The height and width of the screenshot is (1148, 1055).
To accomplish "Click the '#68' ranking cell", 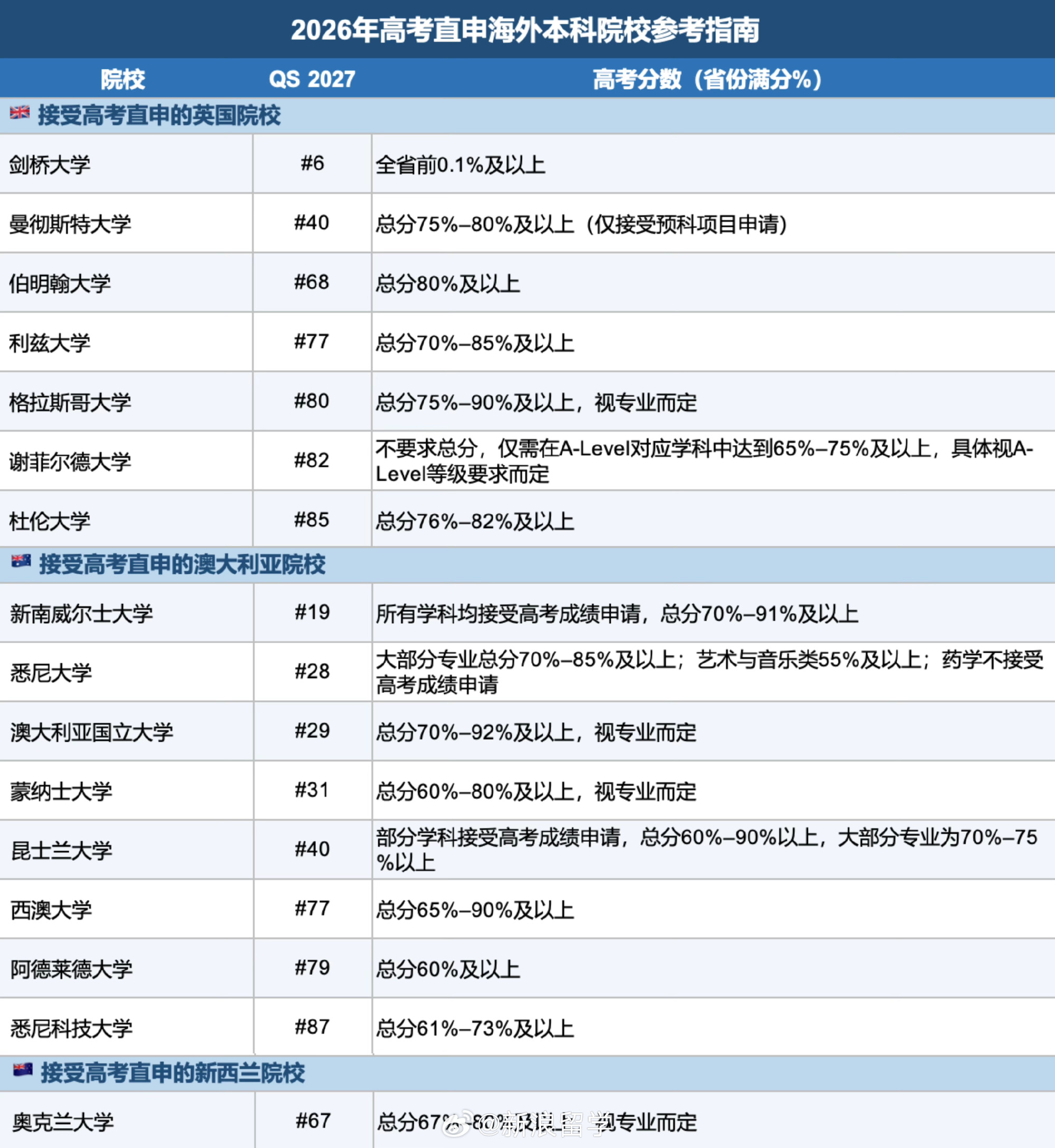I will click(x=312, y=282).
